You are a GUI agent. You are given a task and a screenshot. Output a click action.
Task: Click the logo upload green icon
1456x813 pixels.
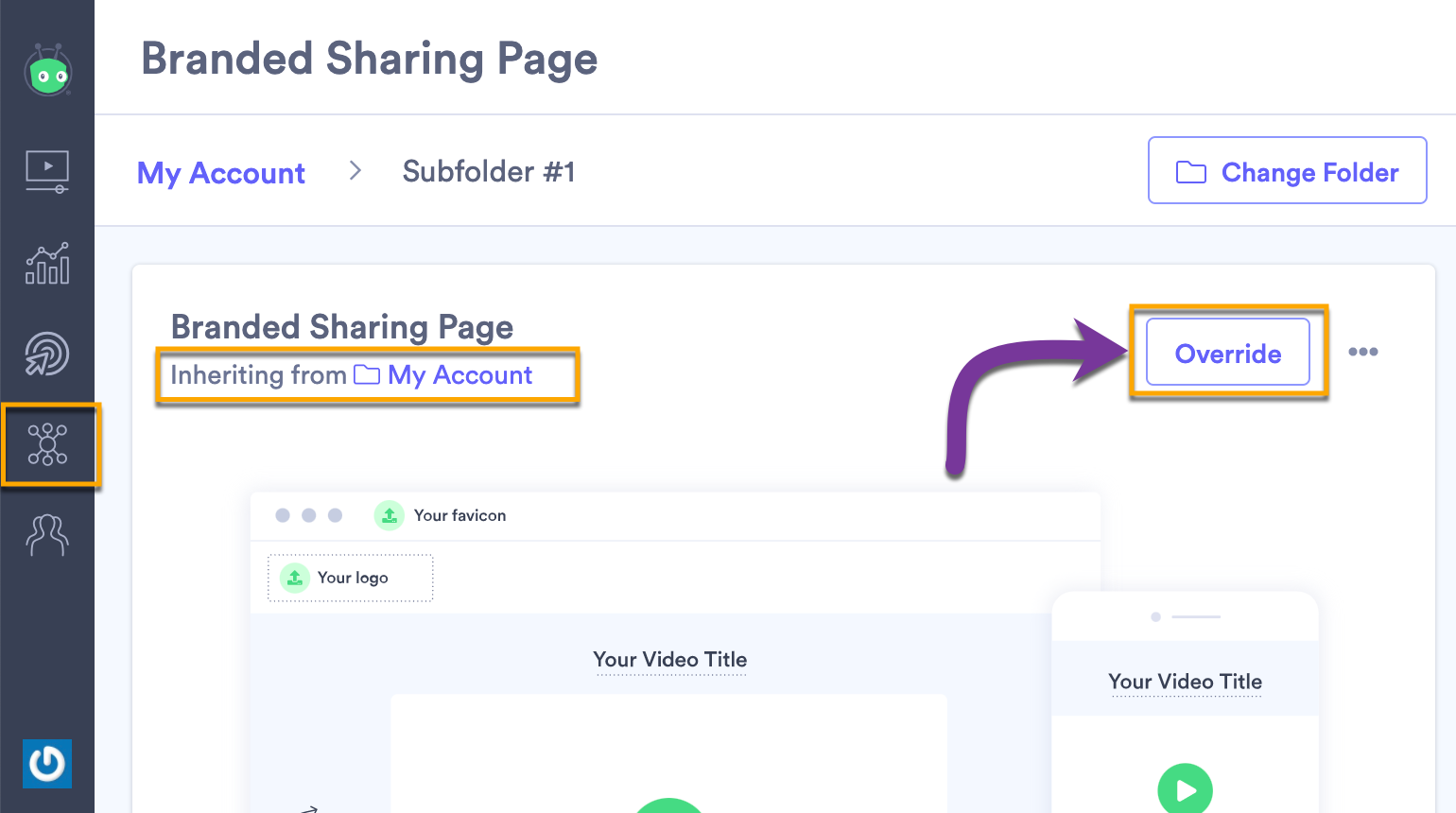(295, 578)
